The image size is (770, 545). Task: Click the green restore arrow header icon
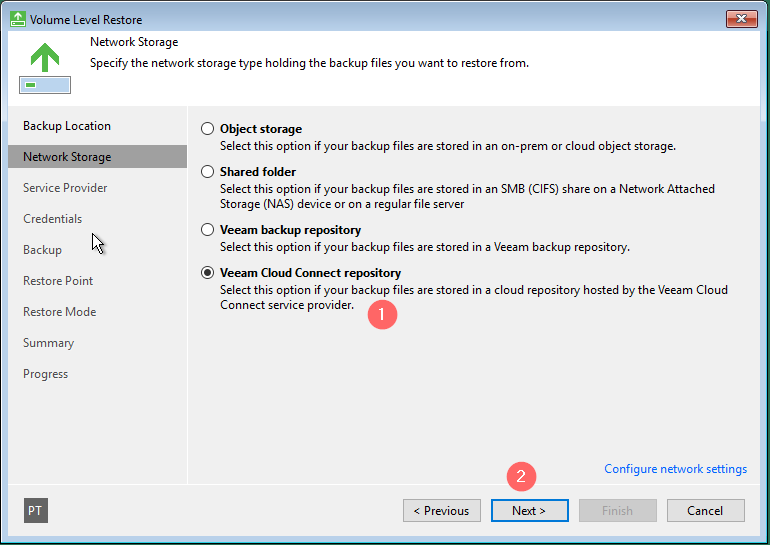[45, 67]
